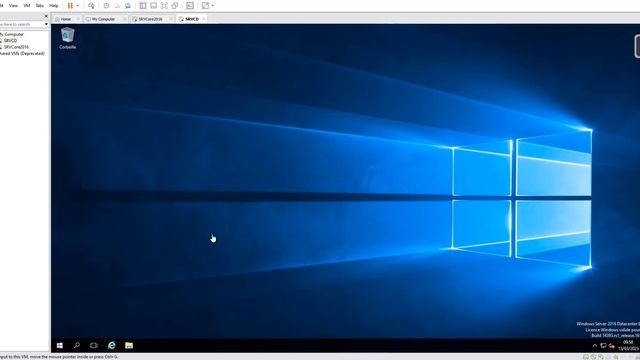This screenshot has height=360, width=640.
Task: Switch to Unity mode
Action: [x=175, y=6]
